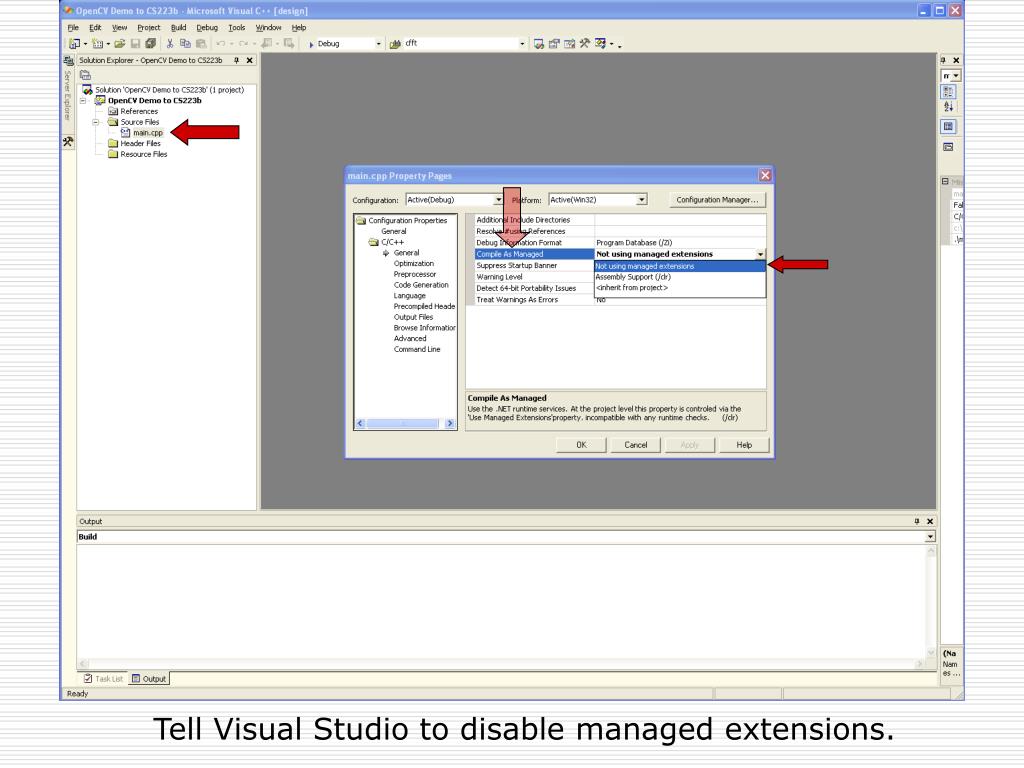Screen dimensions: 1024x768
Task: Select the References node in Solution Explorer
Action: tap(139, 112)
